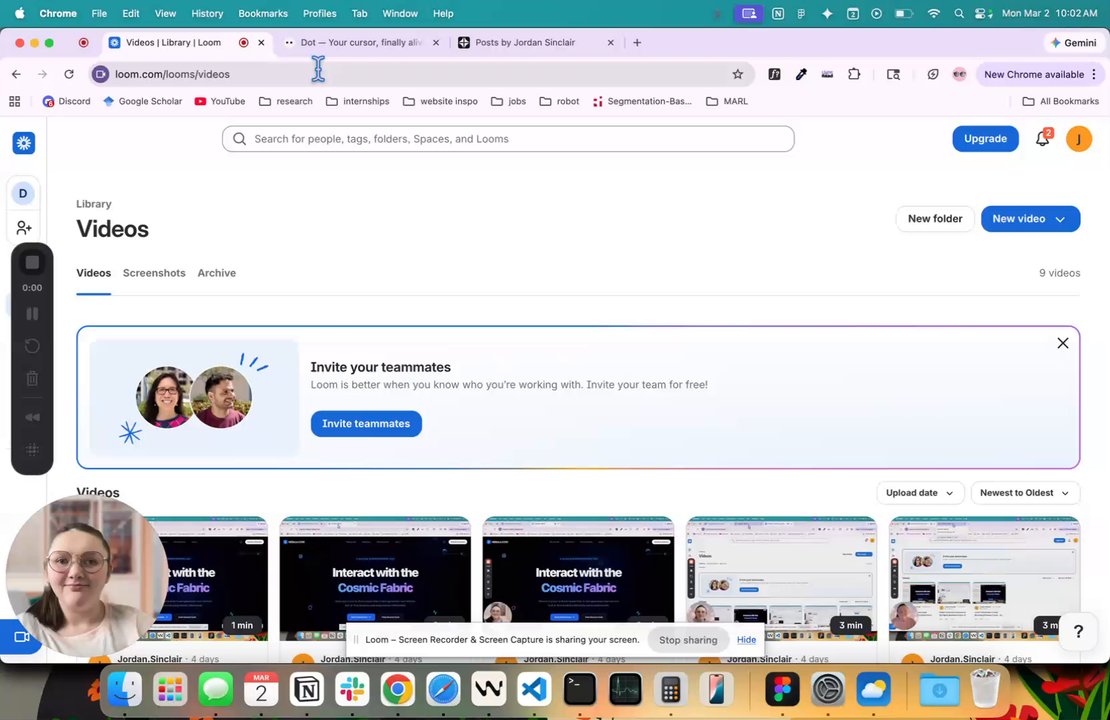Screen dimensions: 1110x720
Task: Click the Loom home logo icon
Action: click(x=23, y=143)
